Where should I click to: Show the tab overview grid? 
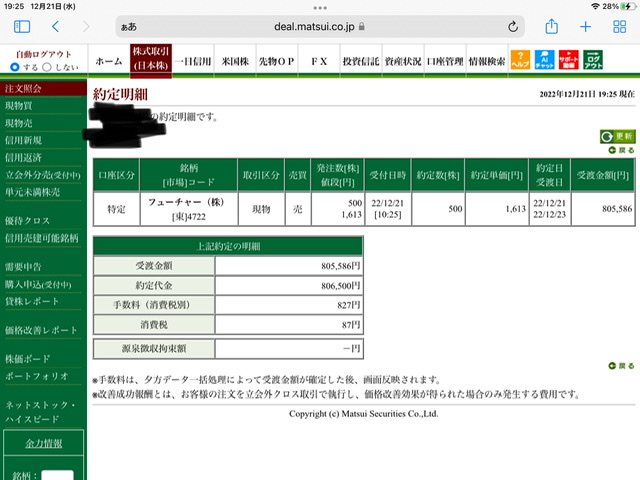tap(620, 27)
